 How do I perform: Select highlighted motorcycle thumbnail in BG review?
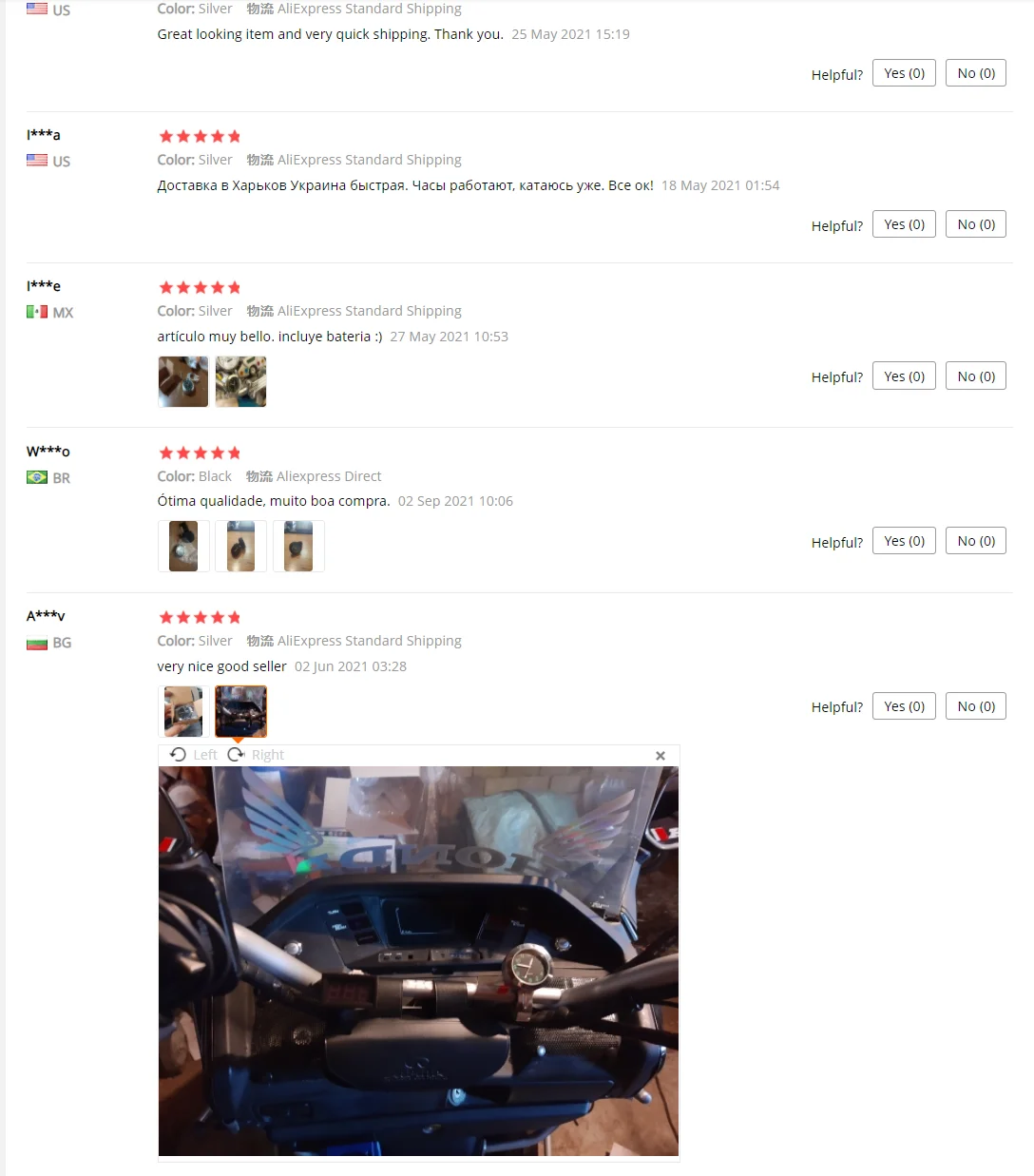(241, 711)
